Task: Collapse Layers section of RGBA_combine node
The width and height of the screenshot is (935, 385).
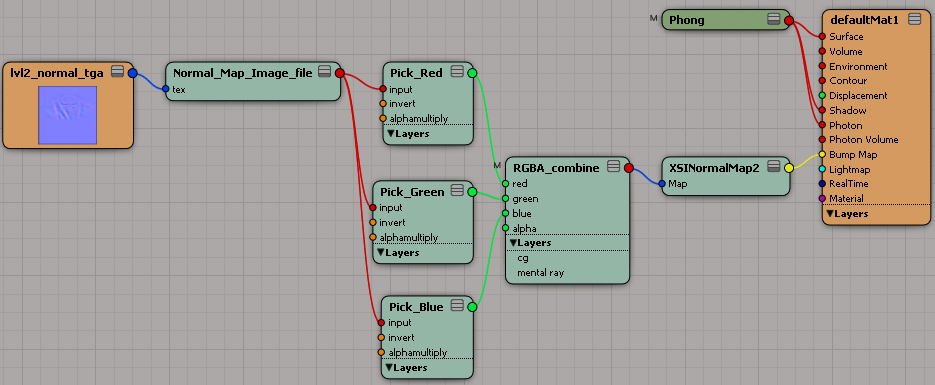Action: 530,243
